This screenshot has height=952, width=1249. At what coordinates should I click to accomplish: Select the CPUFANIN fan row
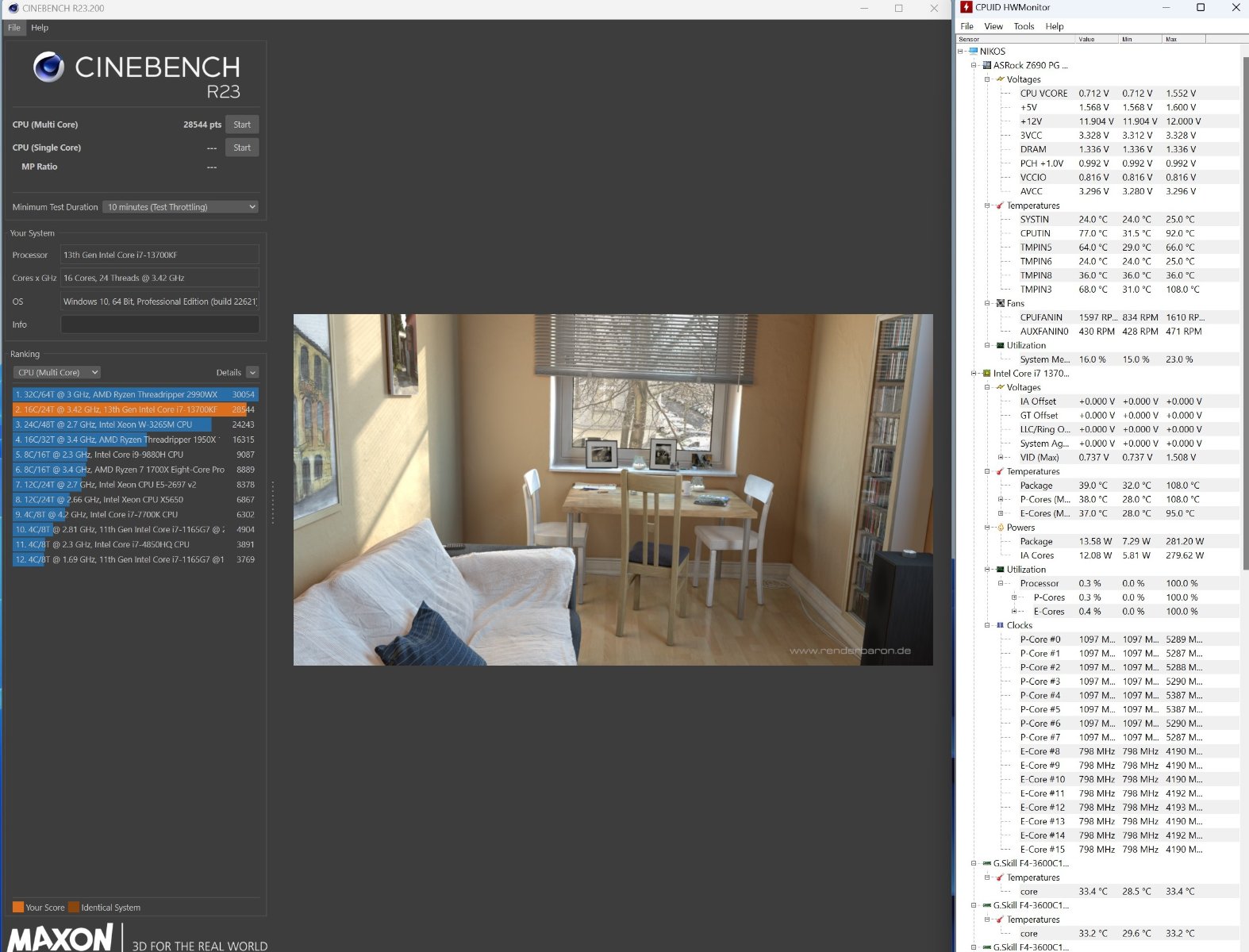[x=1128, y=317]
